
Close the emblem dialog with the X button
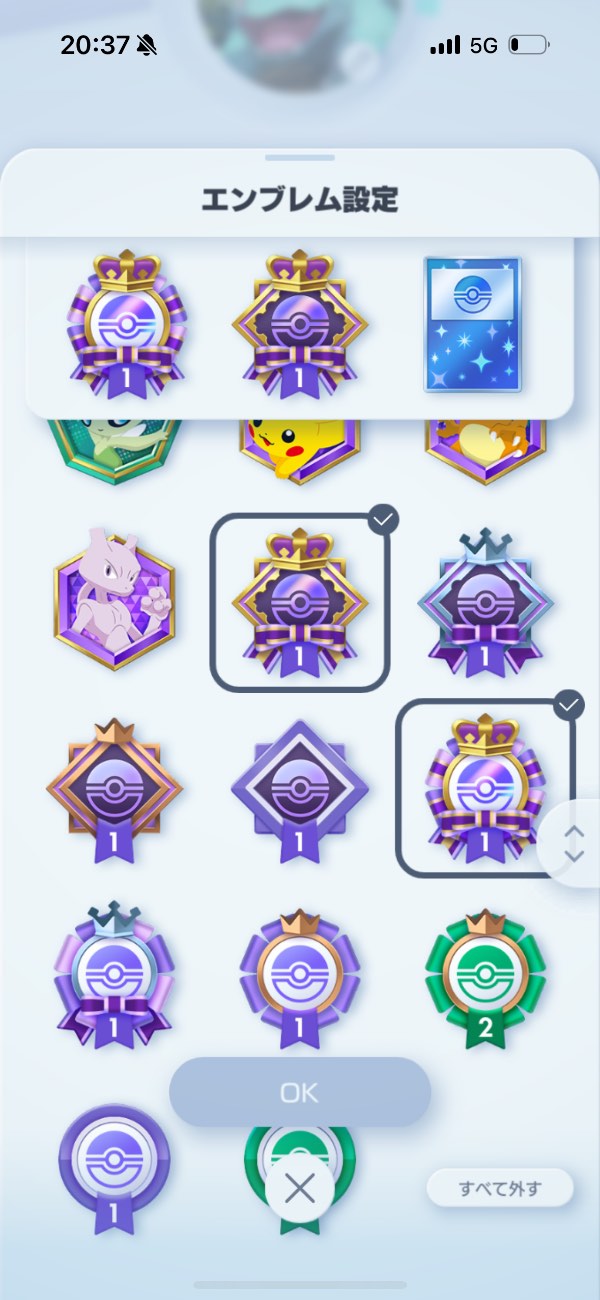[x=300, y=1189]
